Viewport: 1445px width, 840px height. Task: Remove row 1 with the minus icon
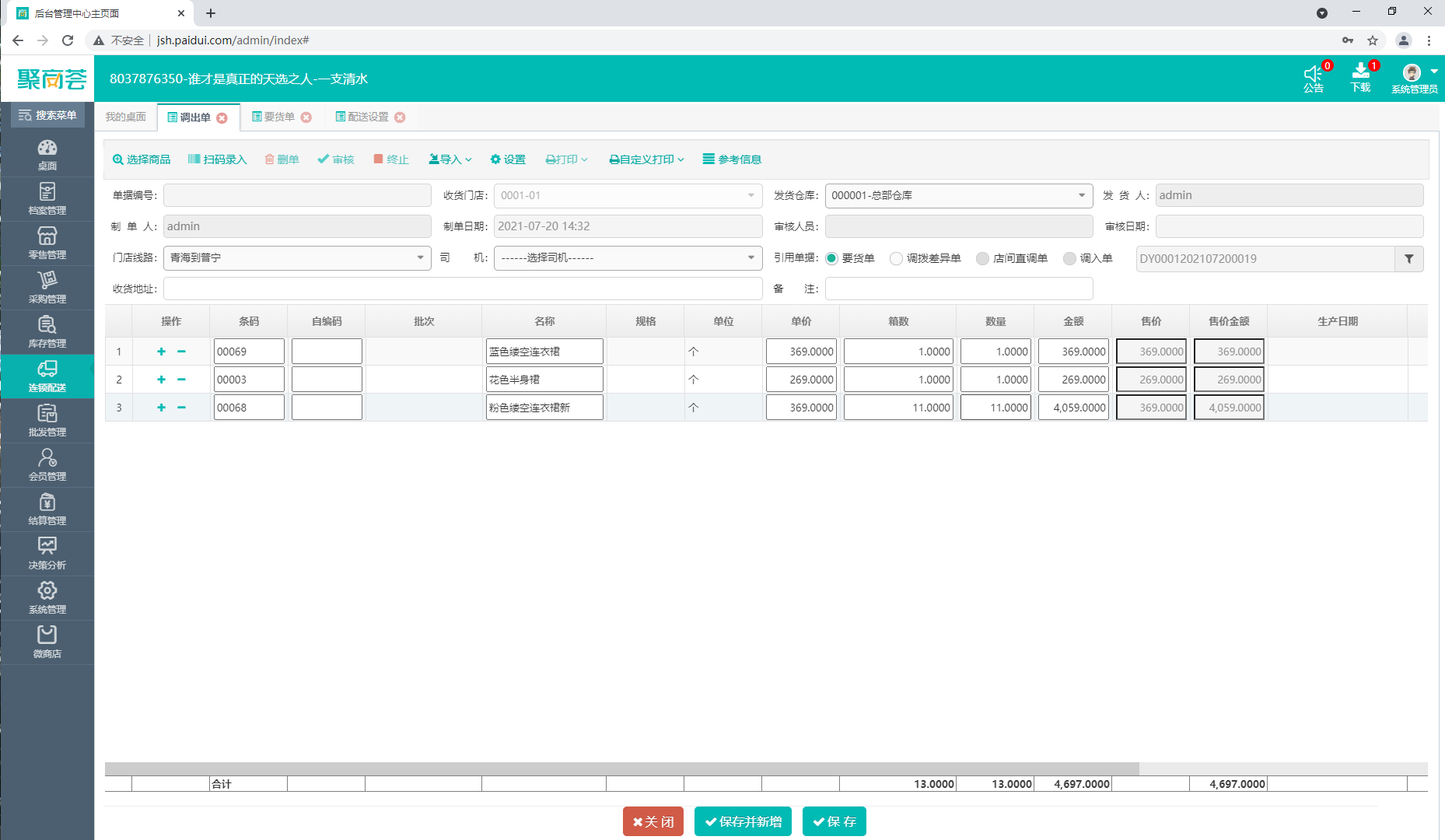point(181,352)
